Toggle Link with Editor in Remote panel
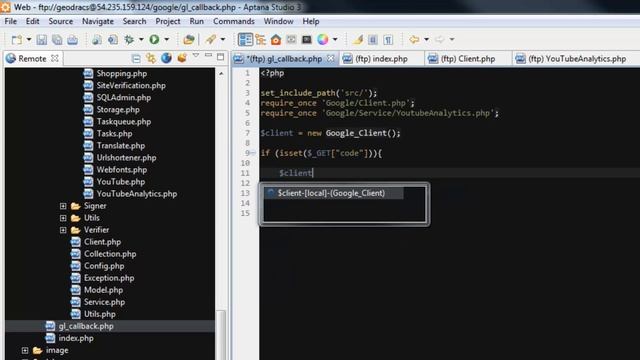Screen dimensions: 640x360 [x=151, y=58]
